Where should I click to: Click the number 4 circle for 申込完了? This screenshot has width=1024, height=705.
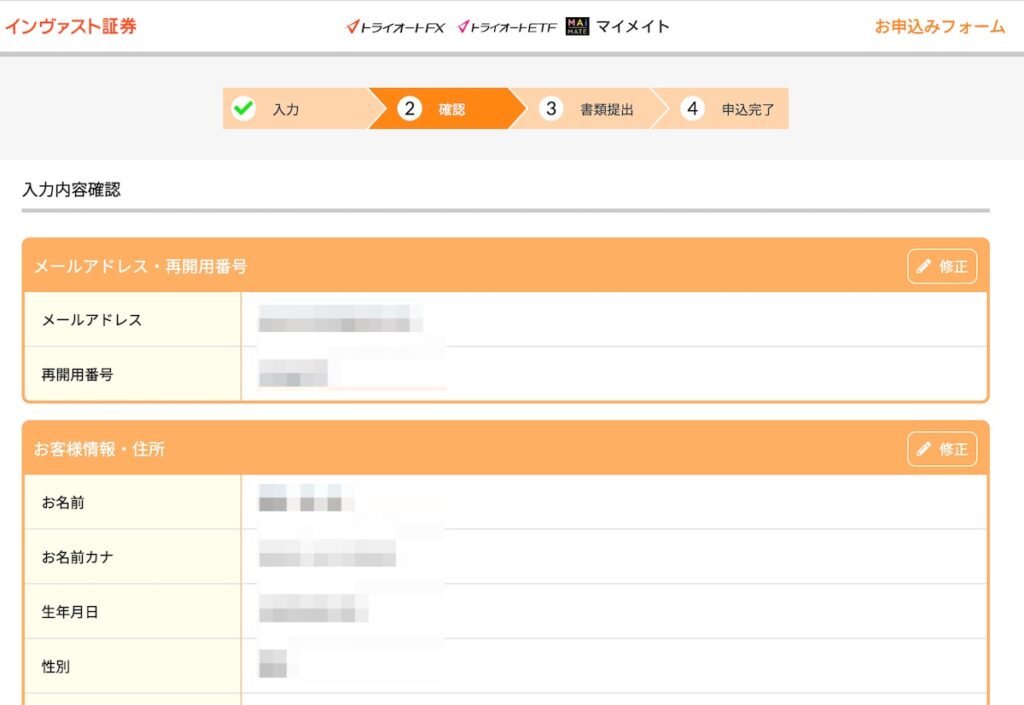point(692,109)
